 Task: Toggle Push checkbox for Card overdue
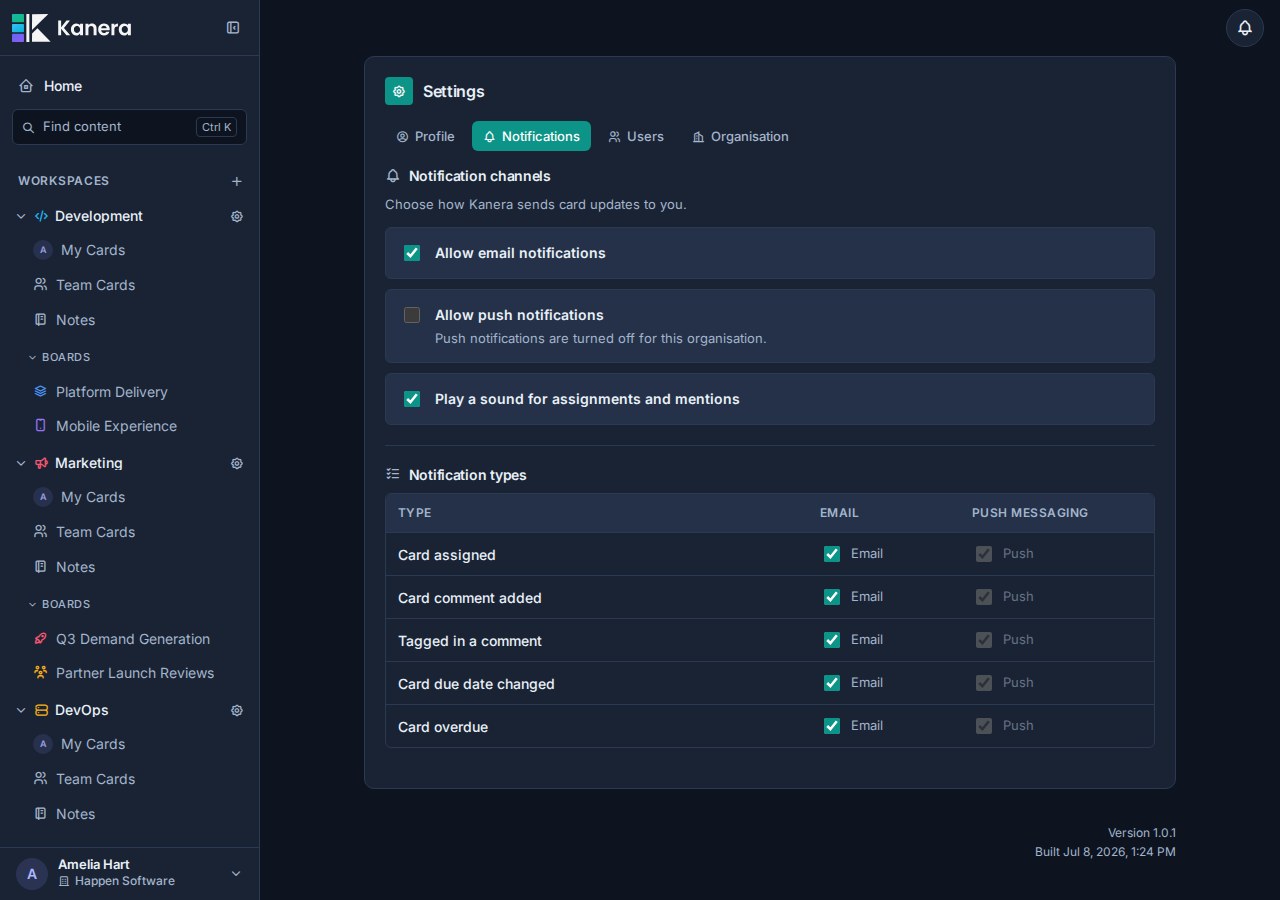pos(984,726)
